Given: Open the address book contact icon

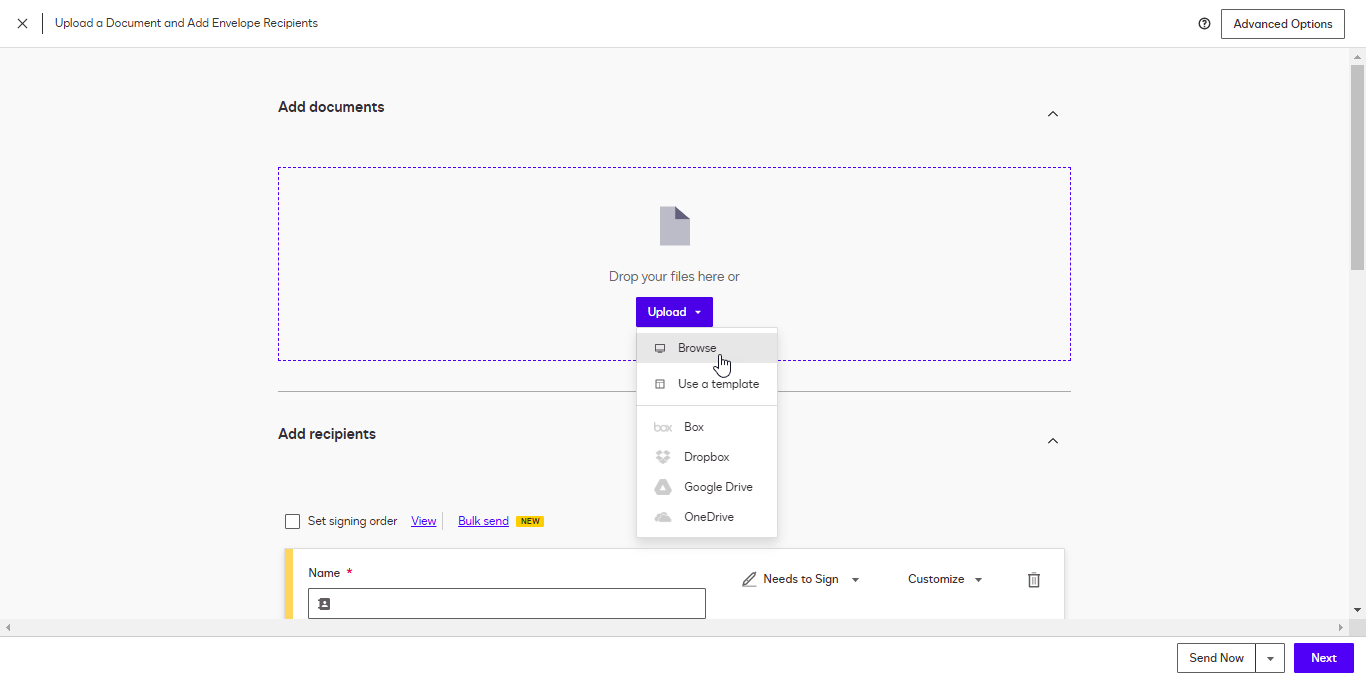Looking at the screenshot, I should click(324, 604).
